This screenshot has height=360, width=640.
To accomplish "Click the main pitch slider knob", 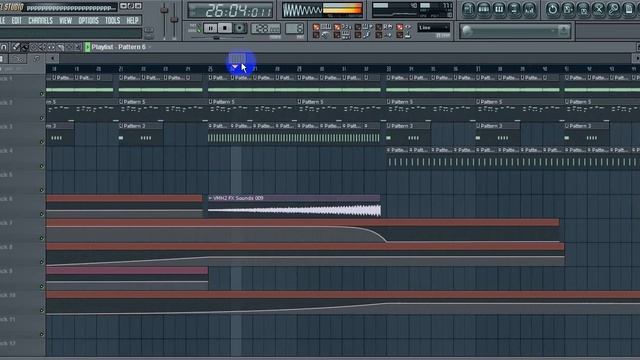I will coord(174,19).
